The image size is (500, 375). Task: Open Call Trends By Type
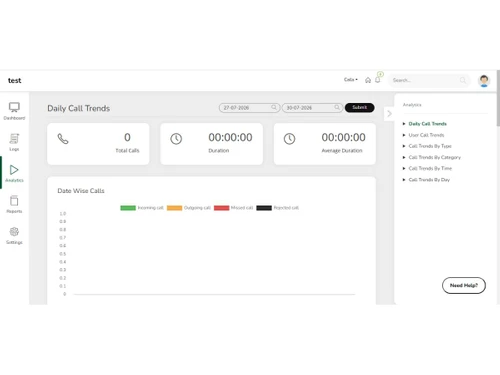pos(430,146)
